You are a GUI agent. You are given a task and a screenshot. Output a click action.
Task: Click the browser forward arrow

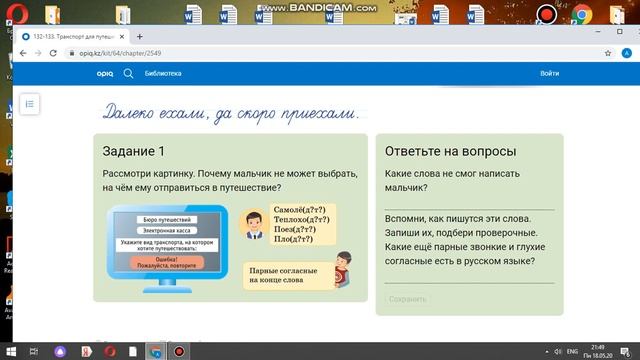point(38,53)
